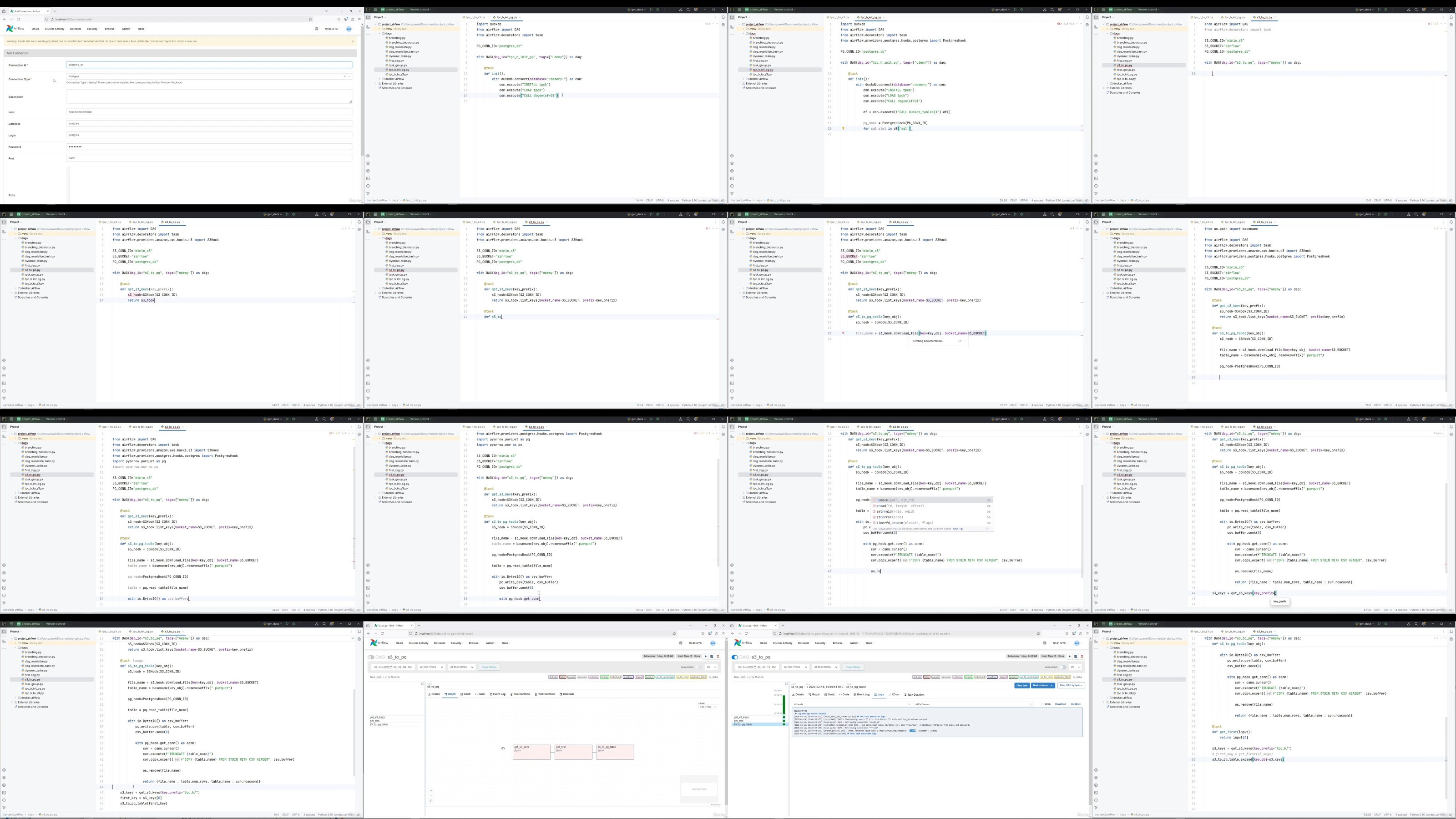Open the All File Sources dropdown
Image resolution: width=1456 pixels, height=819 pixels.
973,704
